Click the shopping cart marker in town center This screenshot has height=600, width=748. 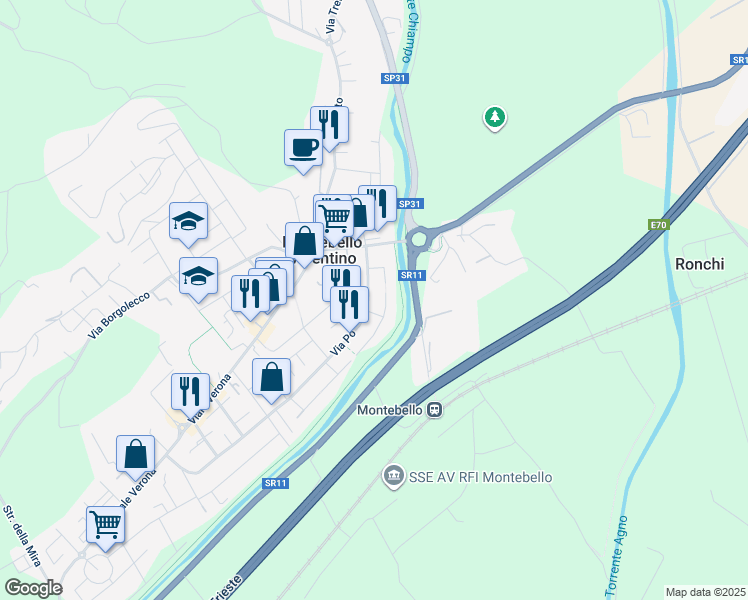[x=334, y=219]
